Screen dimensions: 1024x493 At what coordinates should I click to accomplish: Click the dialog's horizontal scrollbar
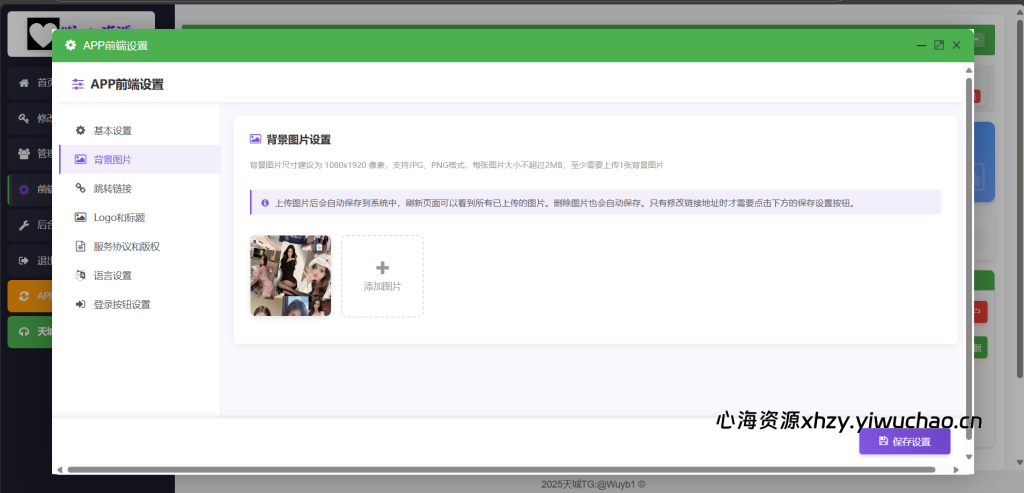(x=500, y=469)
